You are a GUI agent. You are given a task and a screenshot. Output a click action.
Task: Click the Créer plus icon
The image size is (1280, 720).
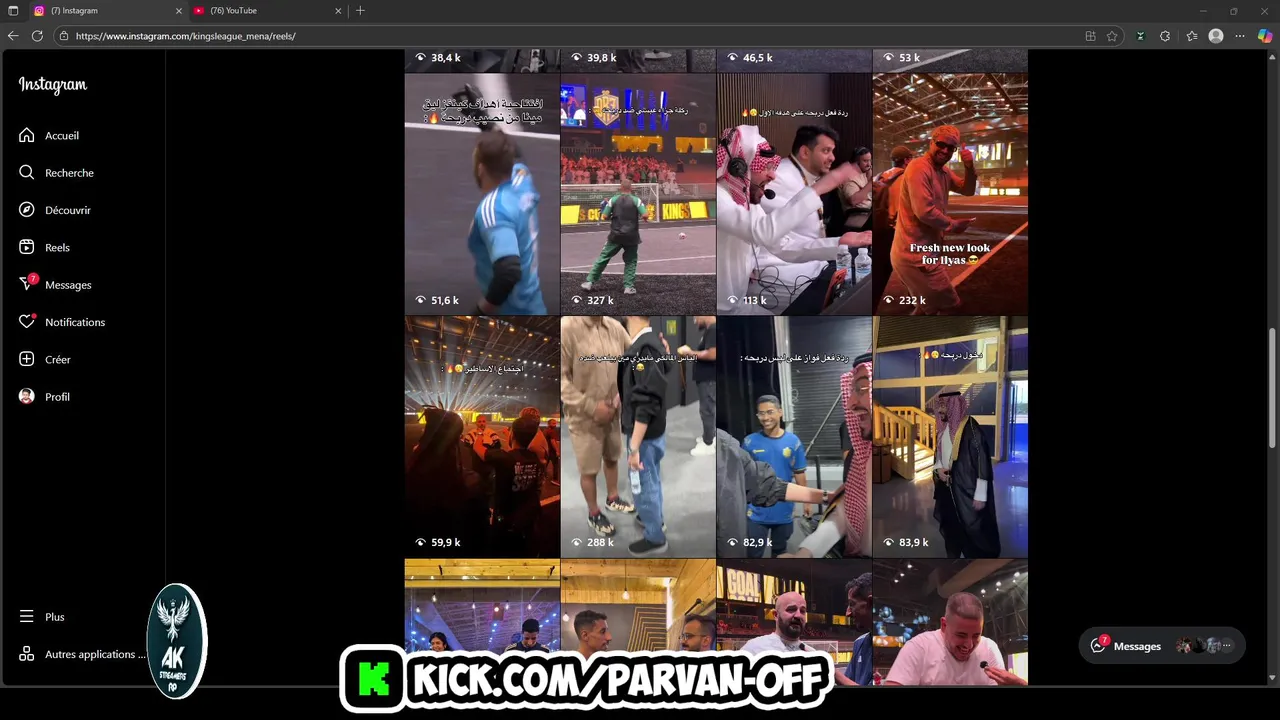27,359
